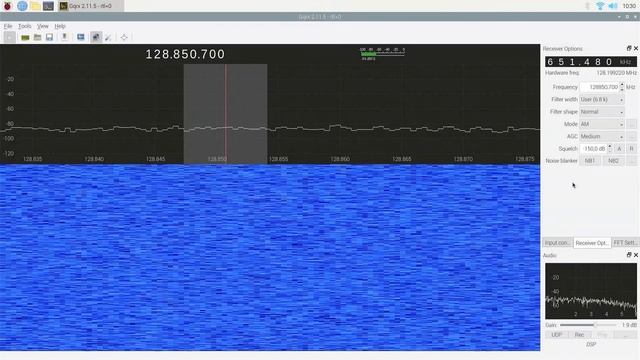
Task: Undock the Receiver Options panel
Action: 629,48
